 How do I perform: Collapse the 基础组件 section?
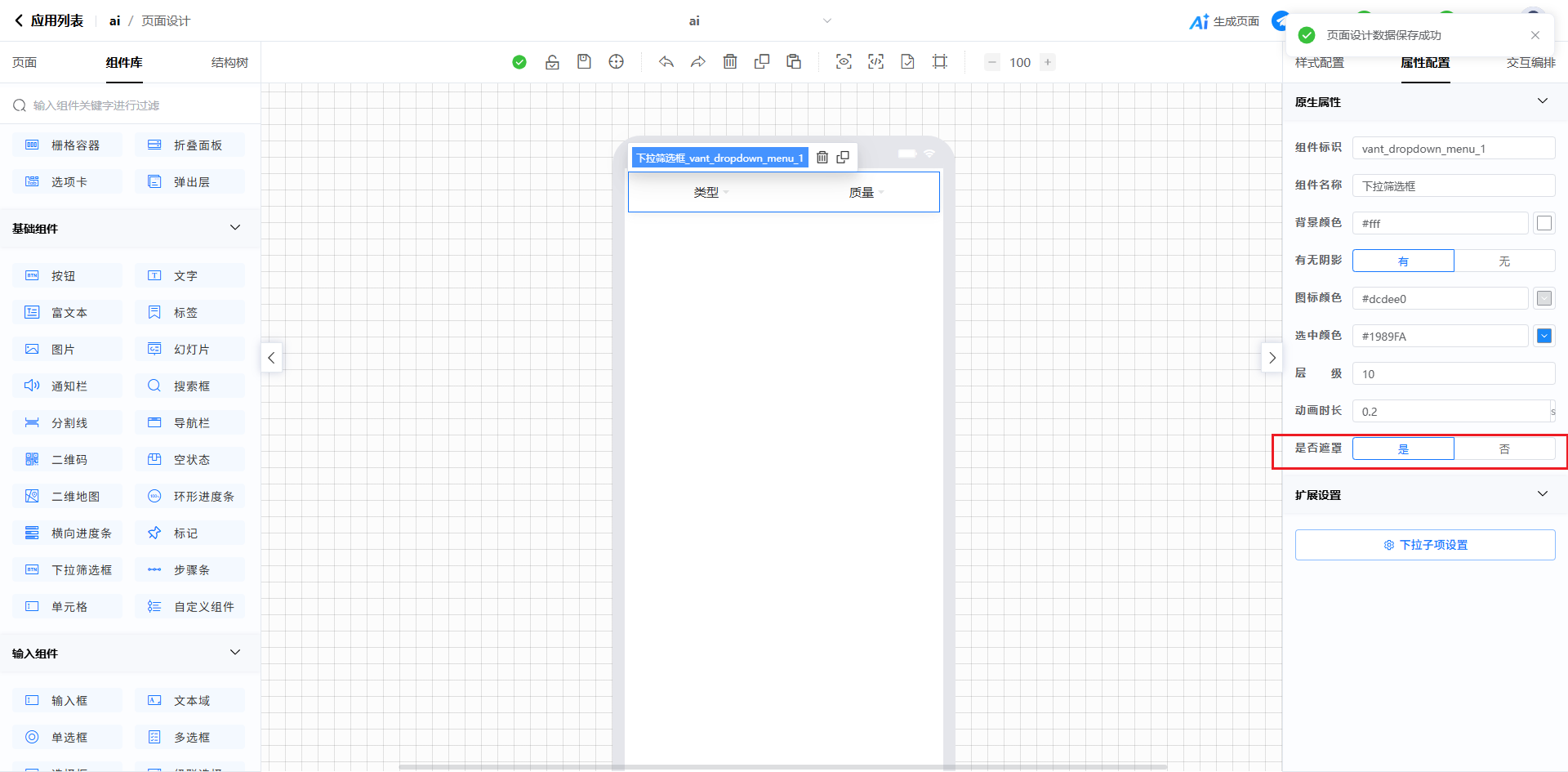(x=235, y=228)
